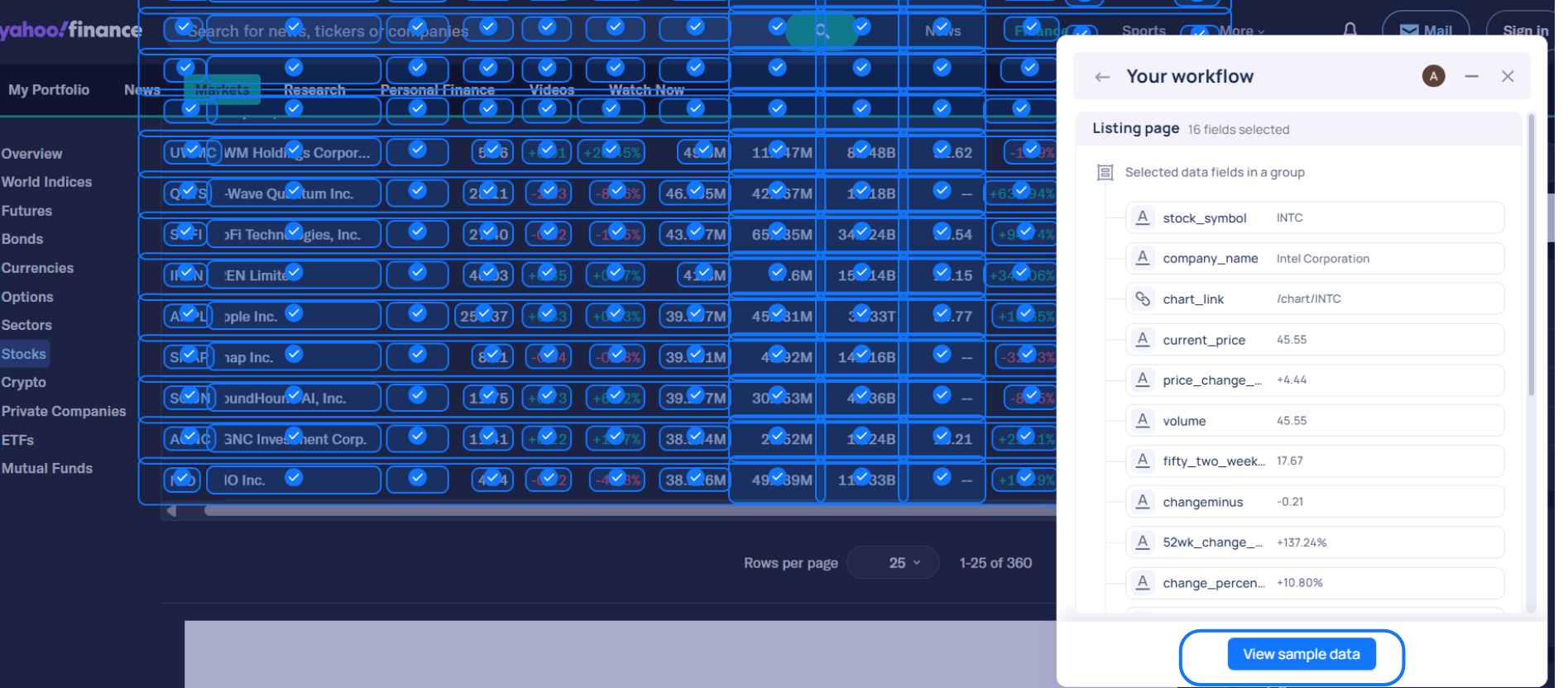Click the Sign in button

1524,31
